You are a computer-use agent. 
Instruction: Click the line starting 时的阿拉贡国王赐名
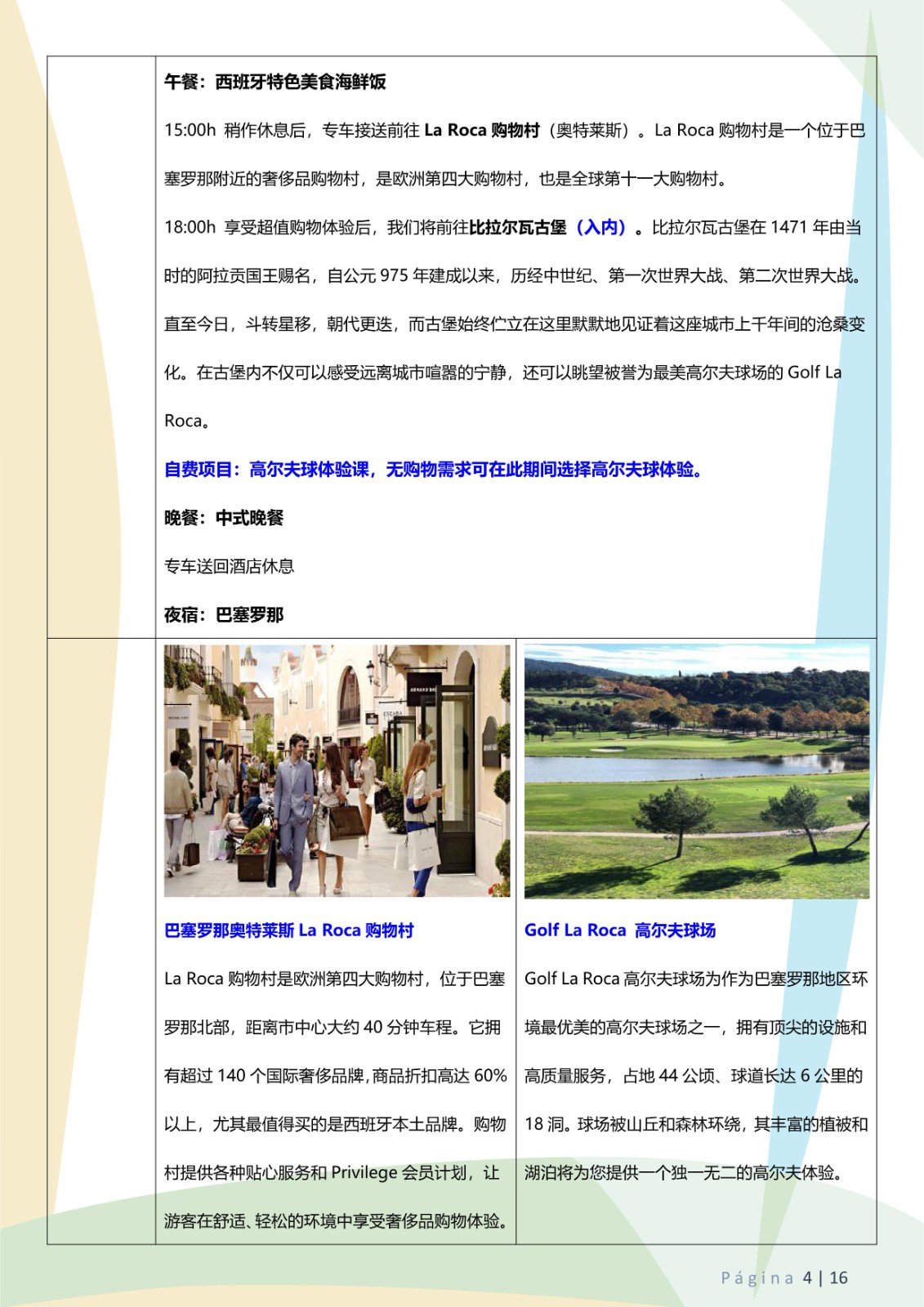tap(515, 276)
